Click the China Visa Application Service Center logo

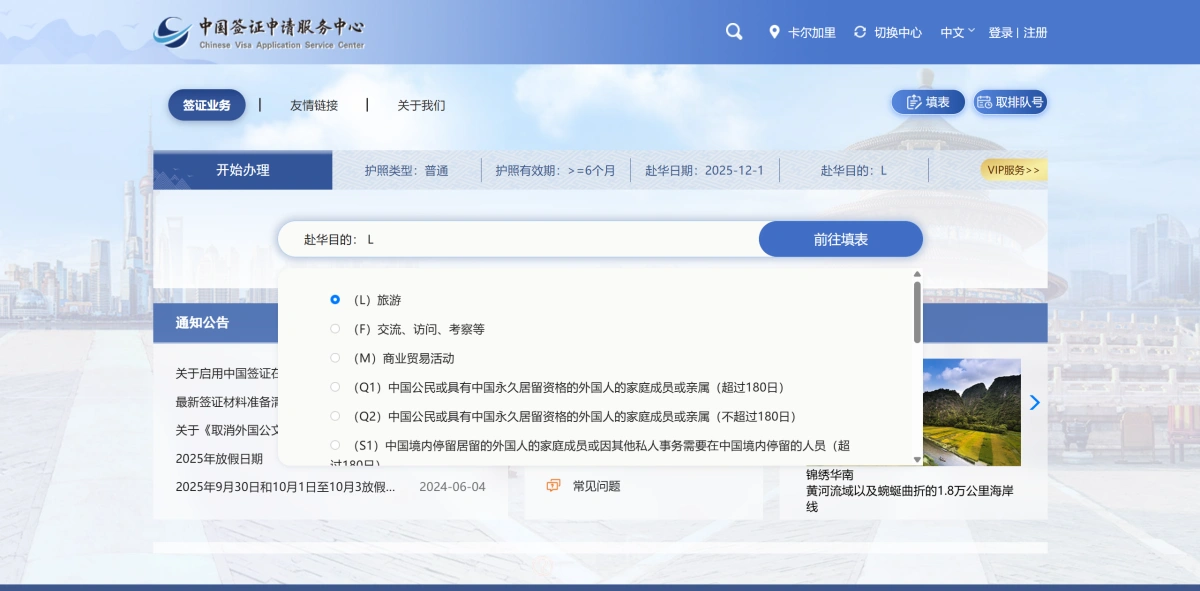click(x=260, y=33)
